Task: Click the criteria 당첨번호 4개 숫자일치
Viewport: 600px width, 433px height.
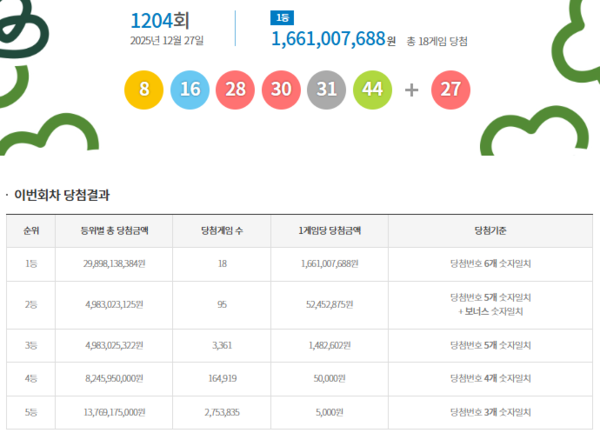Action: coord(491,379)
